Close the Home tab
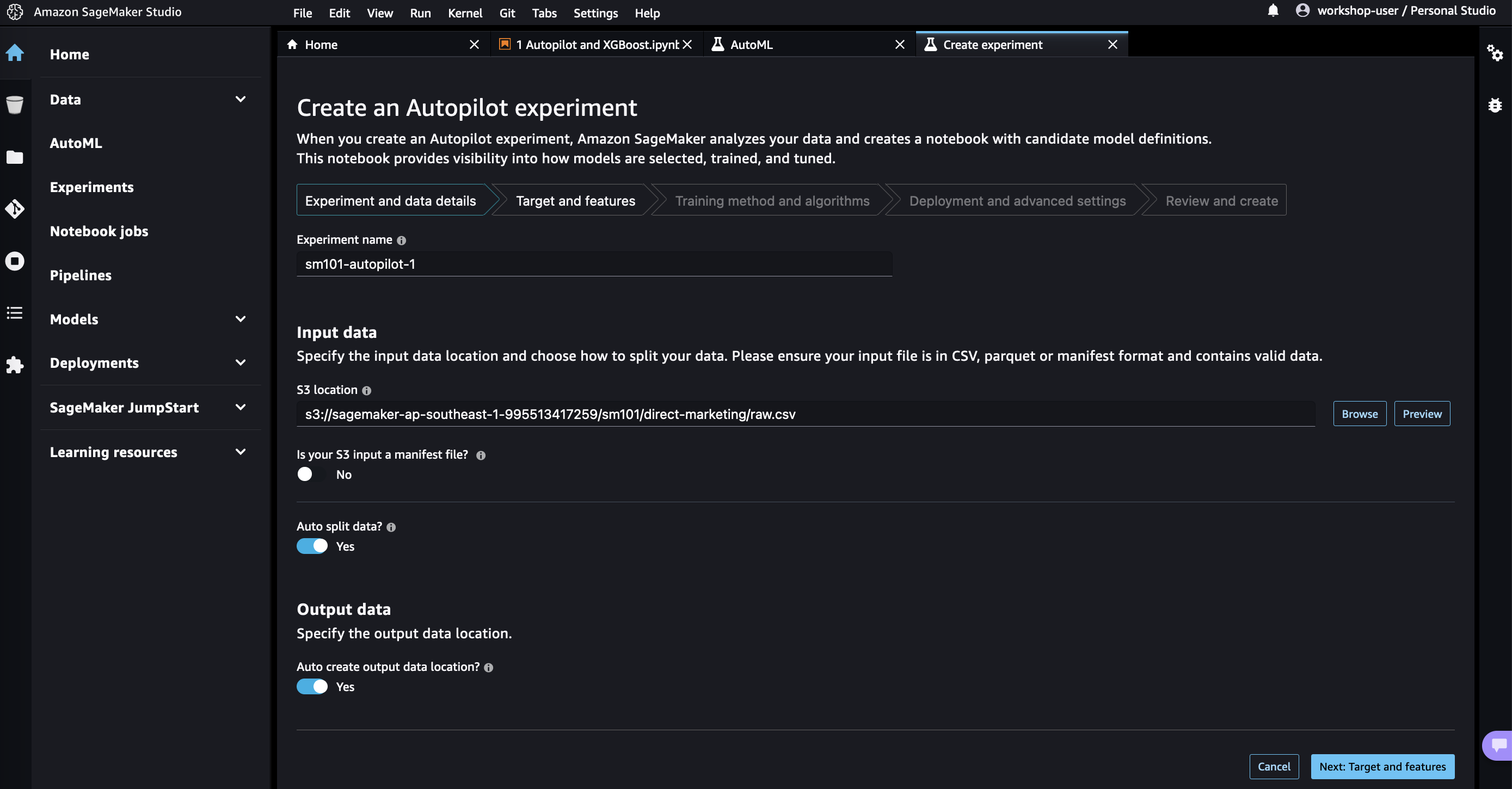The width and height of the screenshot is (1512, 789). tap(474, 45)
